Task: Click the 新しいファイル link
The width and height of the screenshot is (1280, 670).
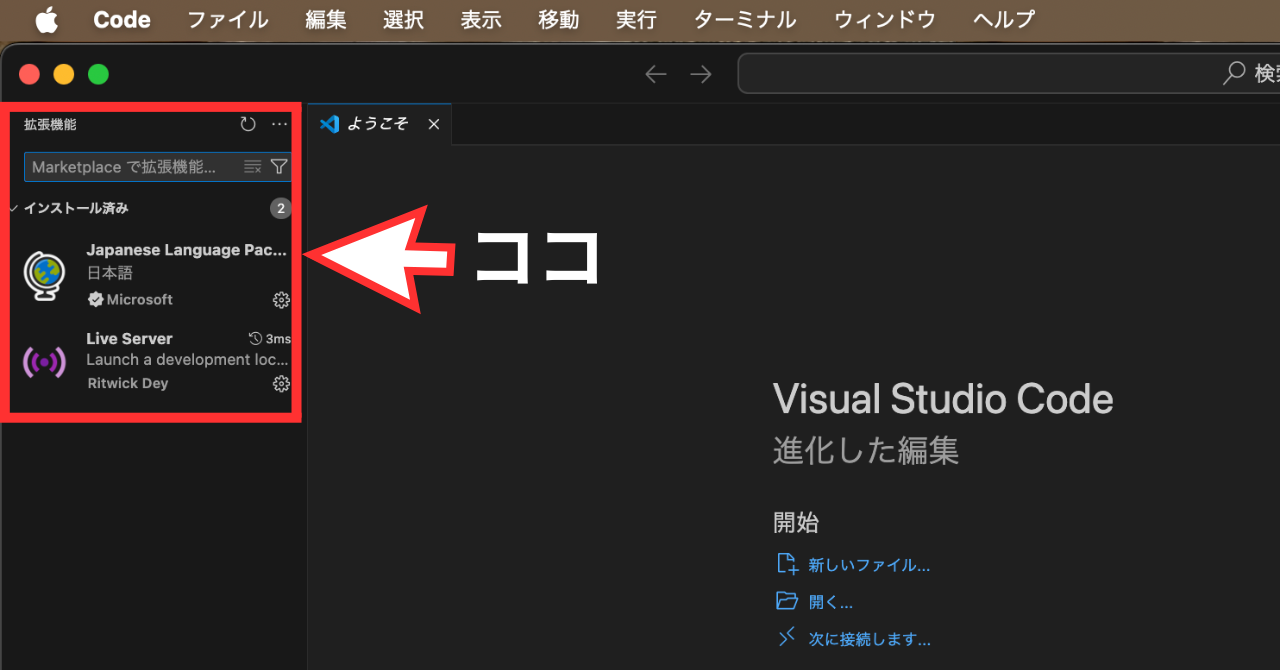Action: coord(865,564)
